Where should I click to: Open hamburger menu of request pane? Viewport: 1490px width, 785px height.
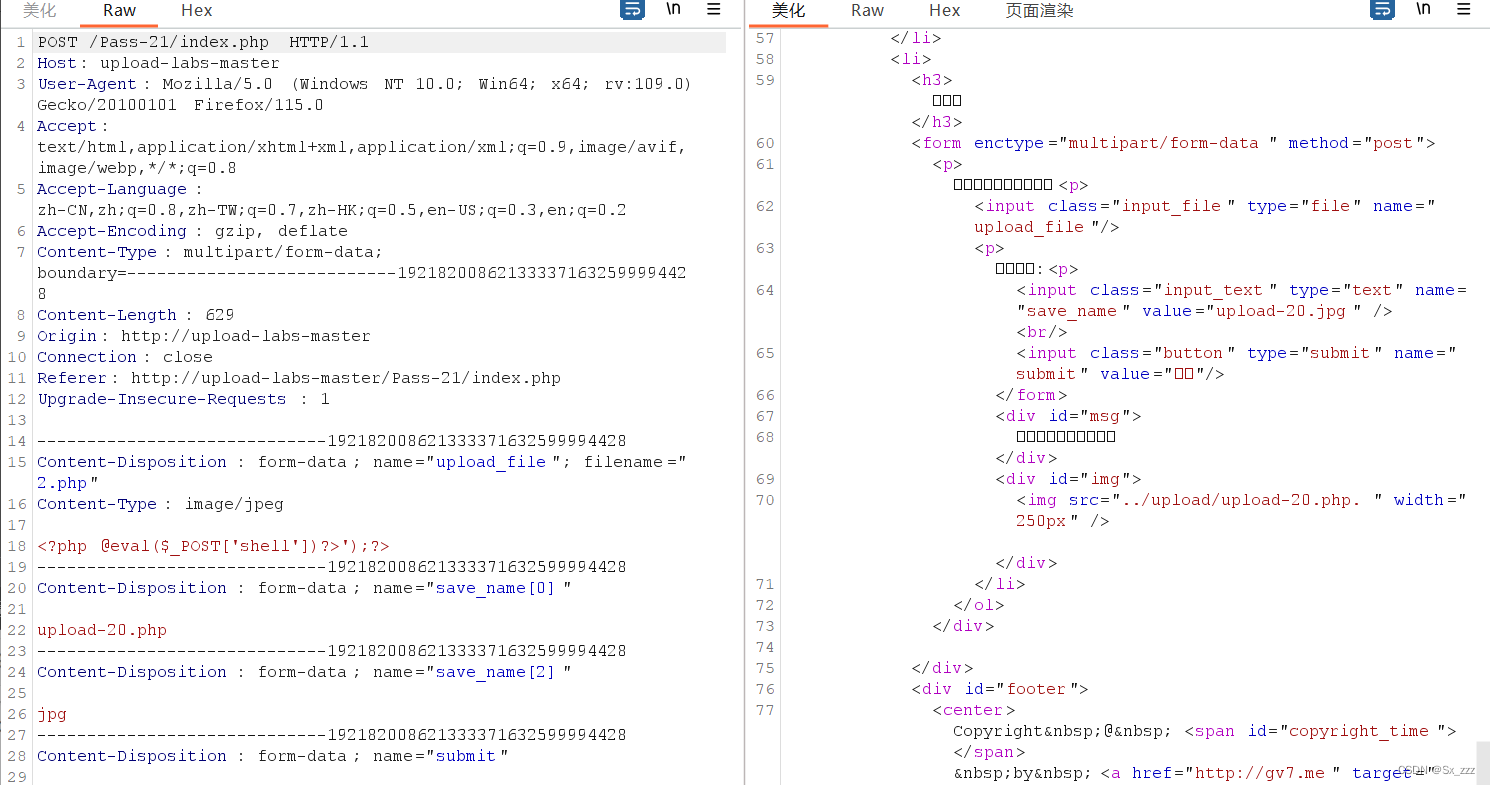pos(714,9)
